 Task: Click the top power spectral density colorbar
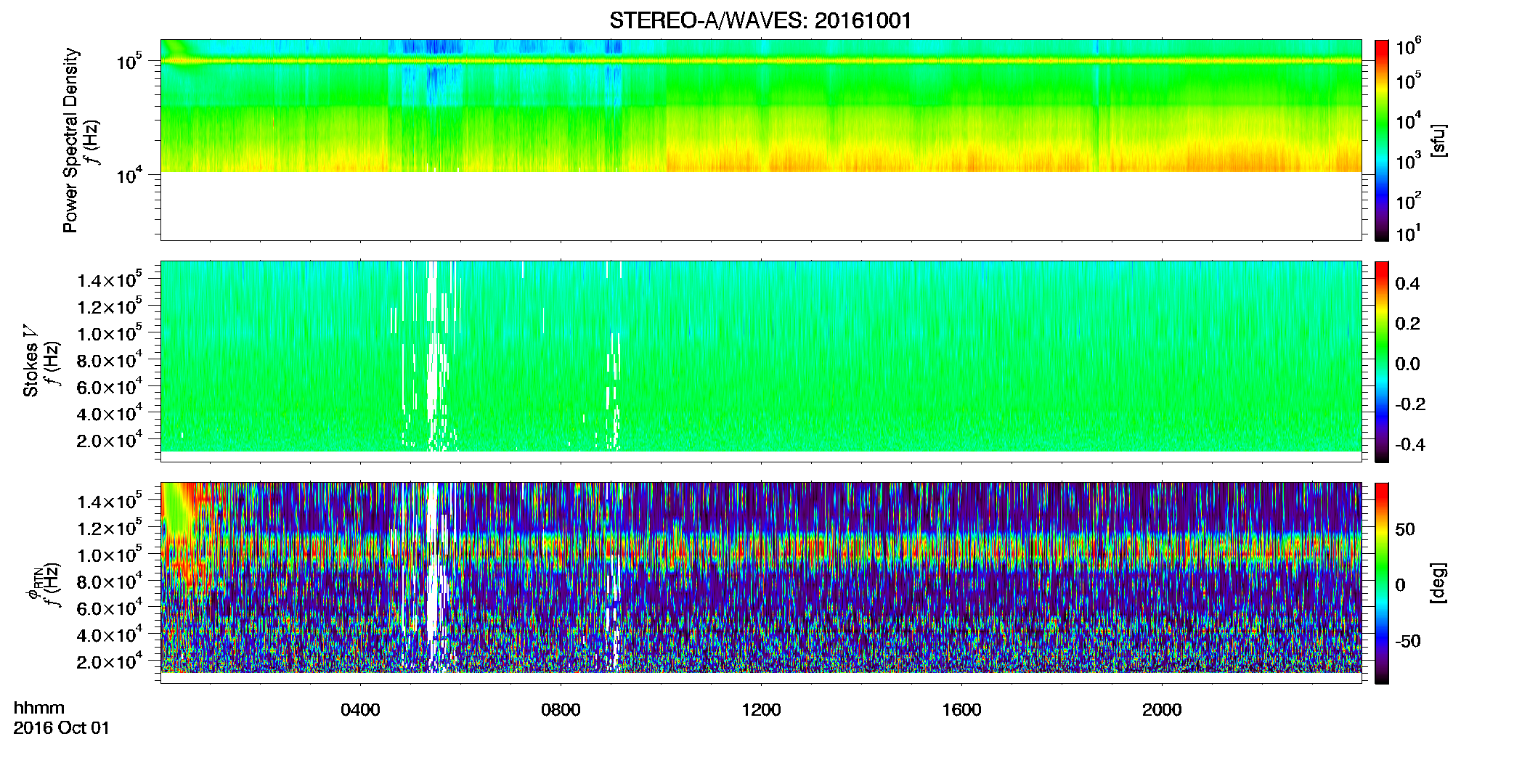(x=1382, y=140)
